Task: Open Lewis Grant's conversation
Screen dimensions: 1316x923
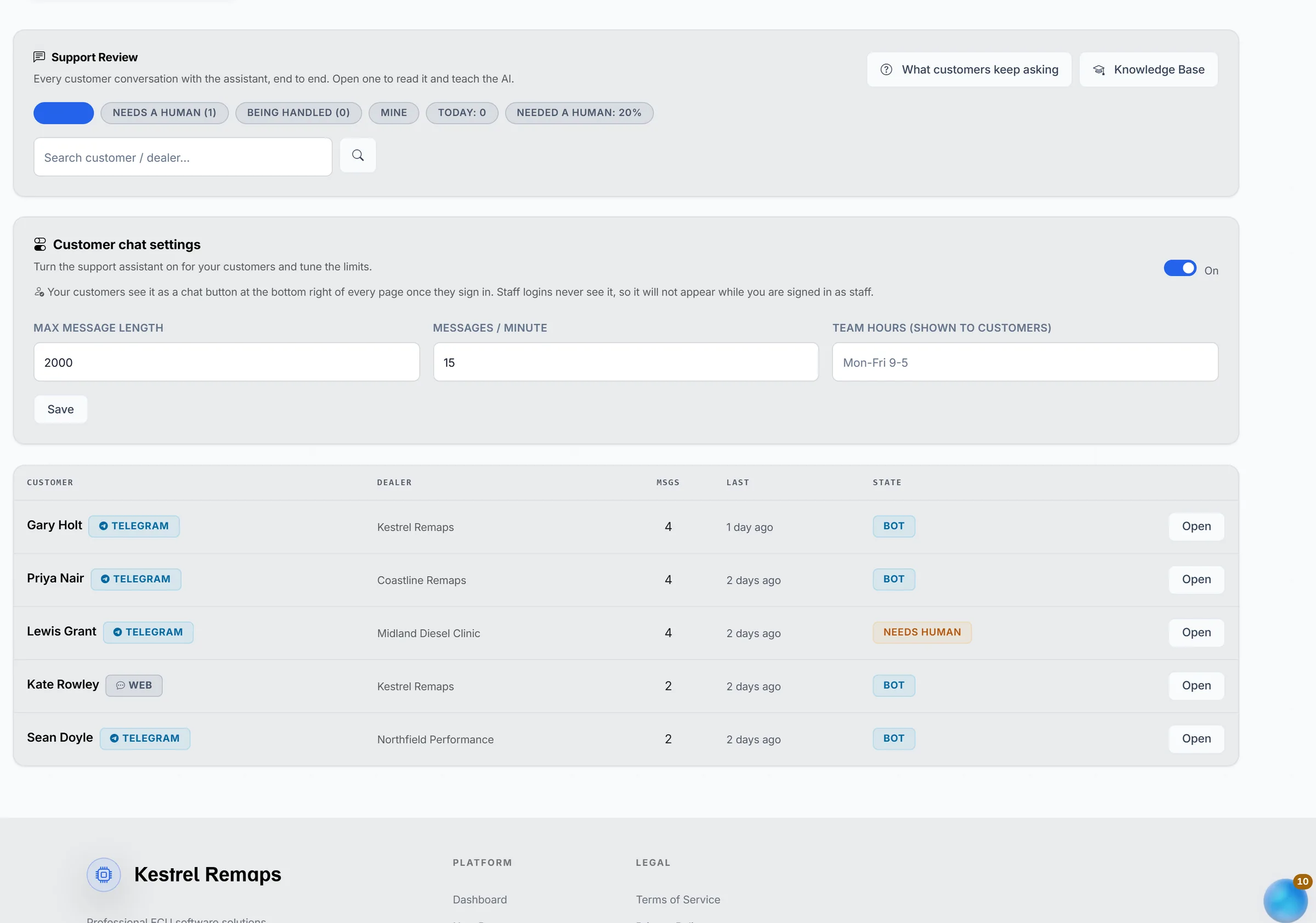Action: (1196, 633)
